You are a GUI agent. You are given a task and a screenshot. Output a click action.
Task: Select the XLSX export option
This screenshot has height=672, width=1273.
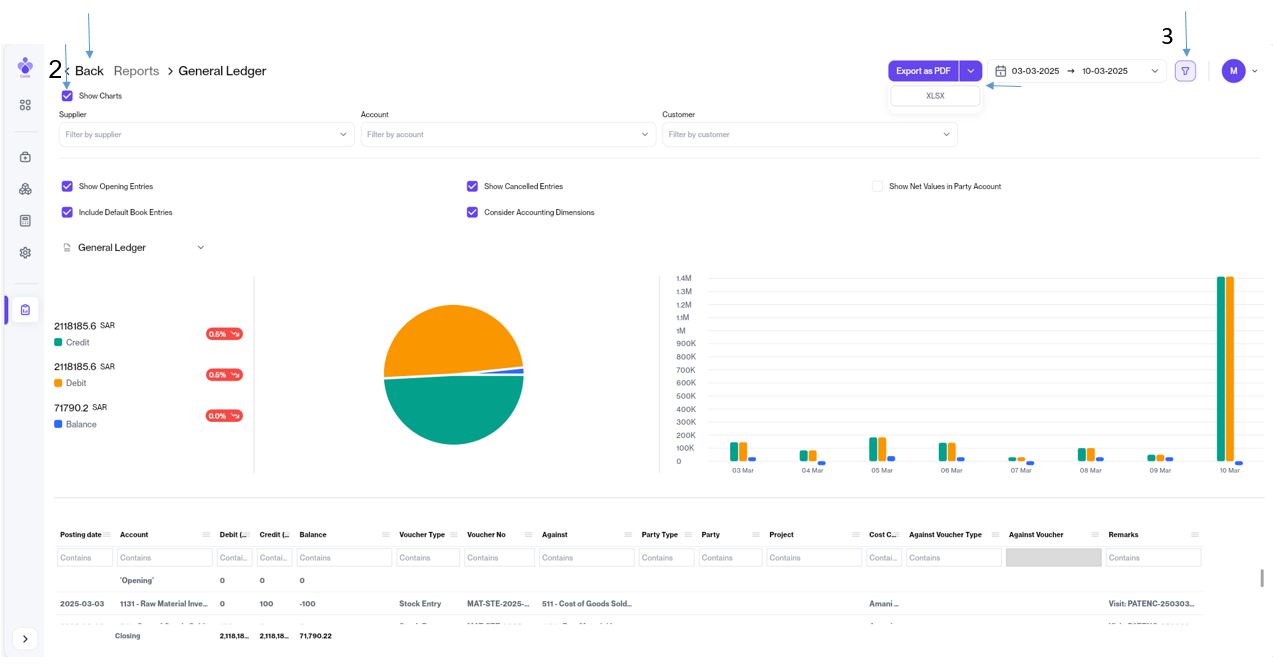tap(935, 96)
